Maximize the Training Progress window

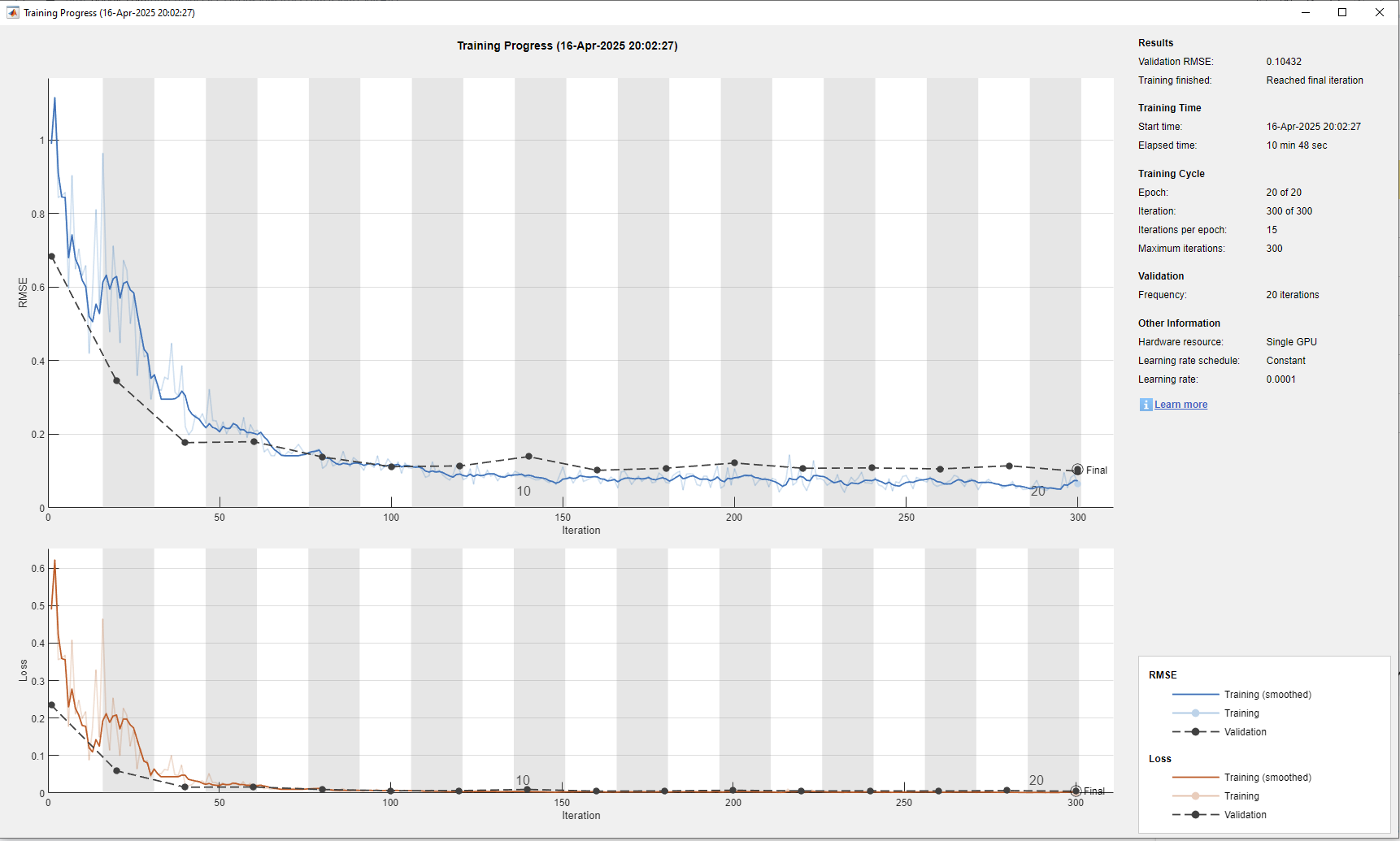tap(1342, 12)
